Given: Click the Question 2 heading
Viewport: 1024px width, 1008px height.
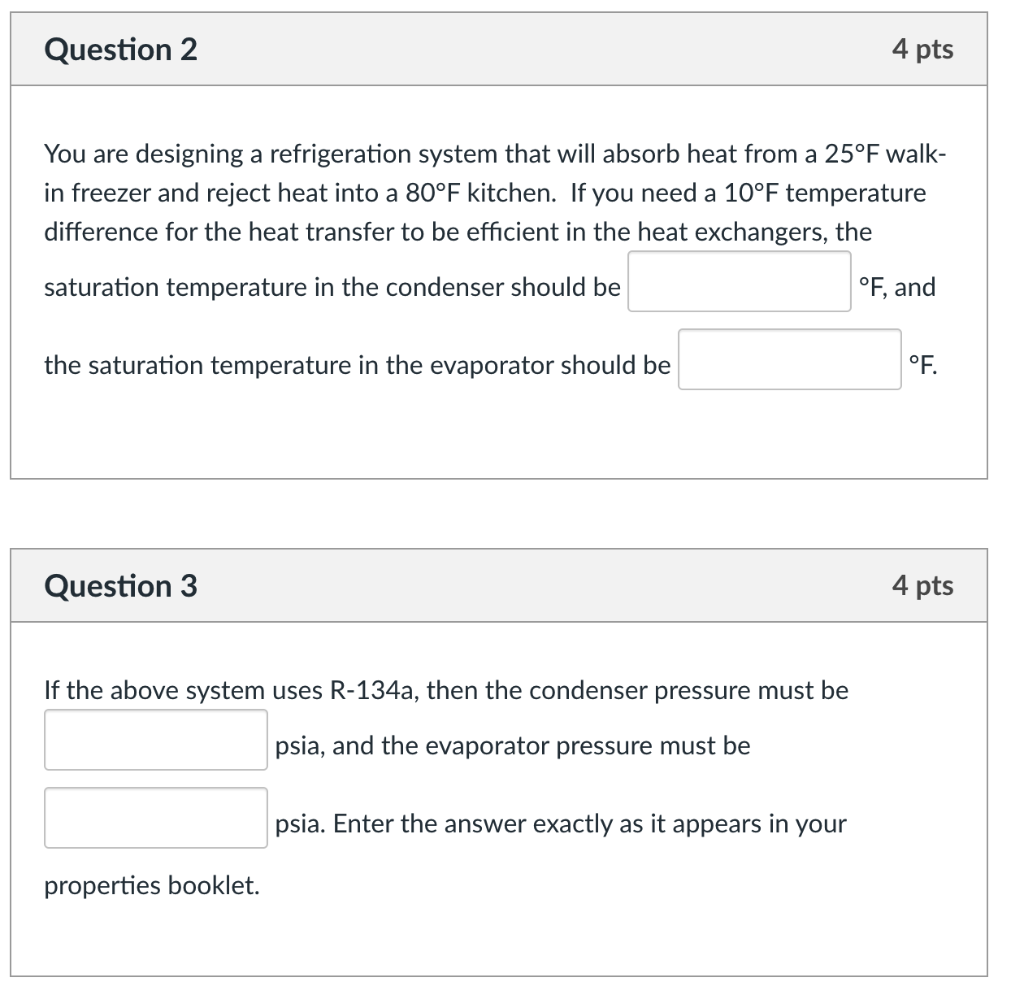Looking at the screenshot, I should 121,49.
